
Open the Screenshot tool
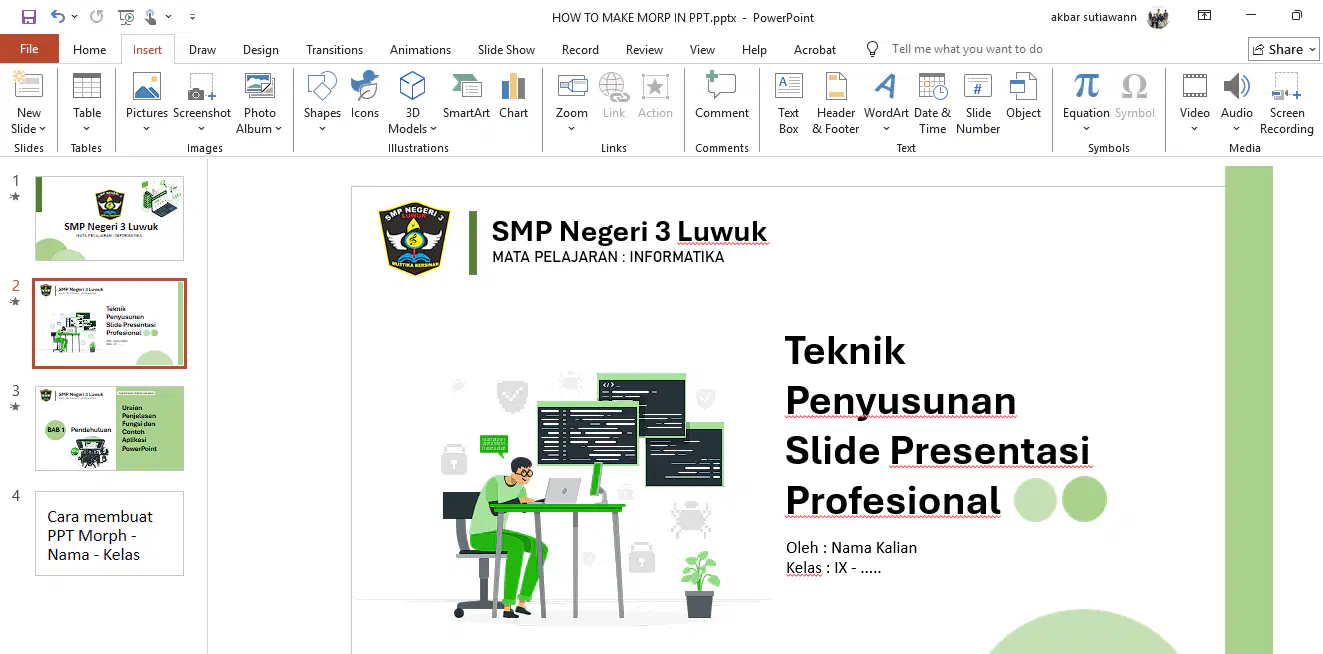[202, 103]
